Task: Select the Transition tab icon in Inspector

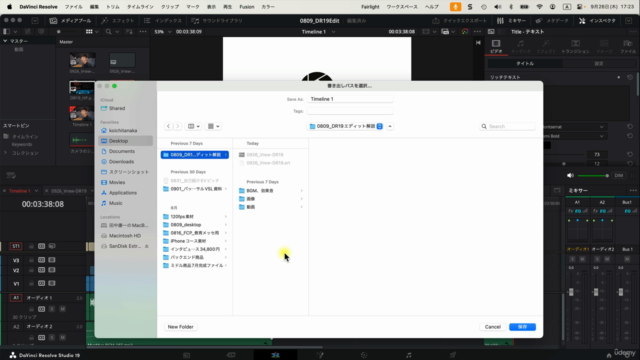Action: 575,44
